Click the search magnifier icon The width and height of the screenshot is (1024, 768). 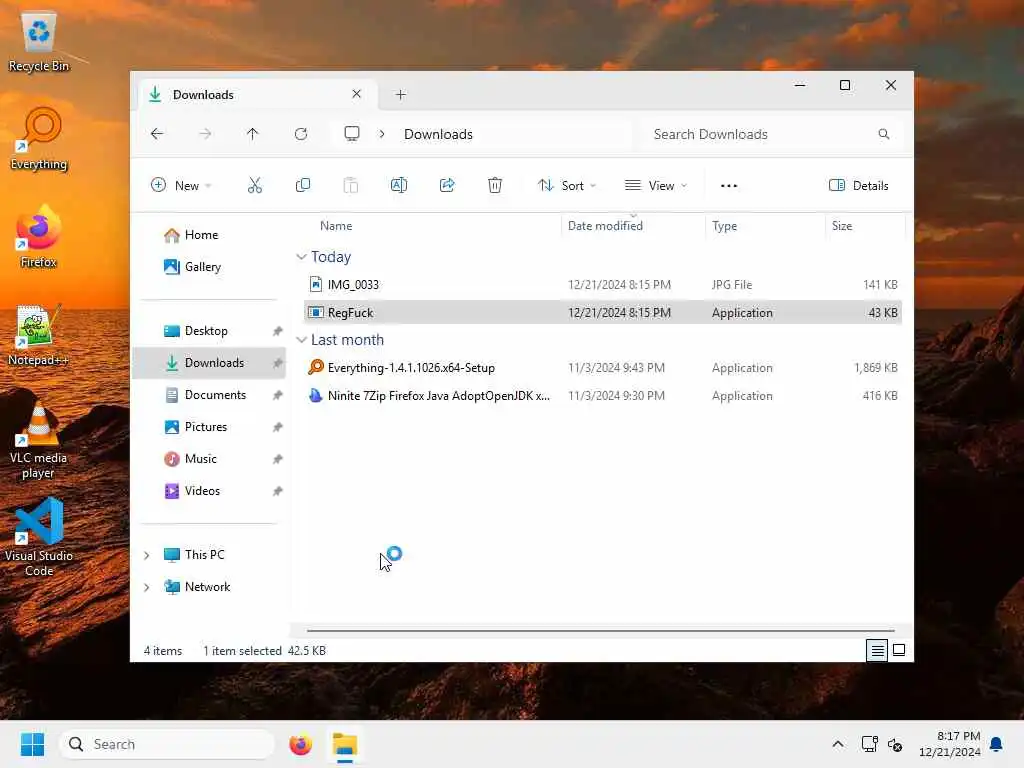point(884,134)
